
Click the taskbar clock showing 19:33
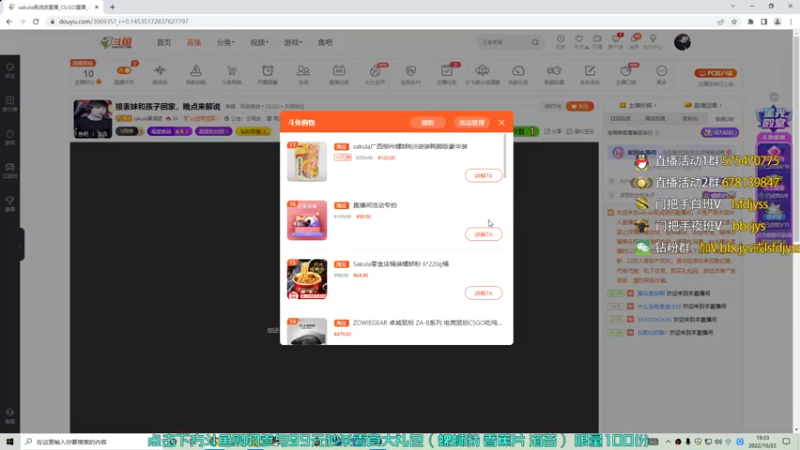click(762, 442)
